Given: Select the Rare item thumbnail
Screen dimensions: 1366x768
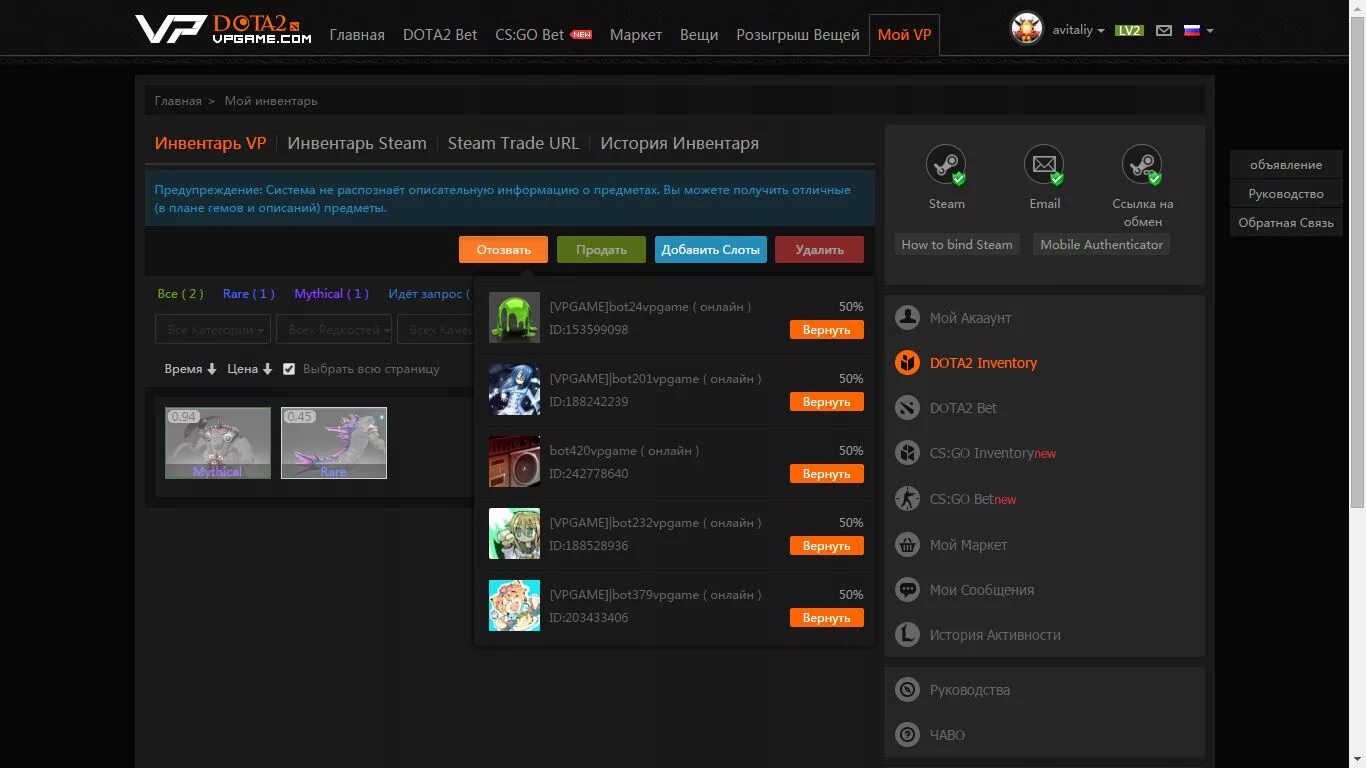Looking at the screenshot, I should pyautogui.click(x=334, y=443).
